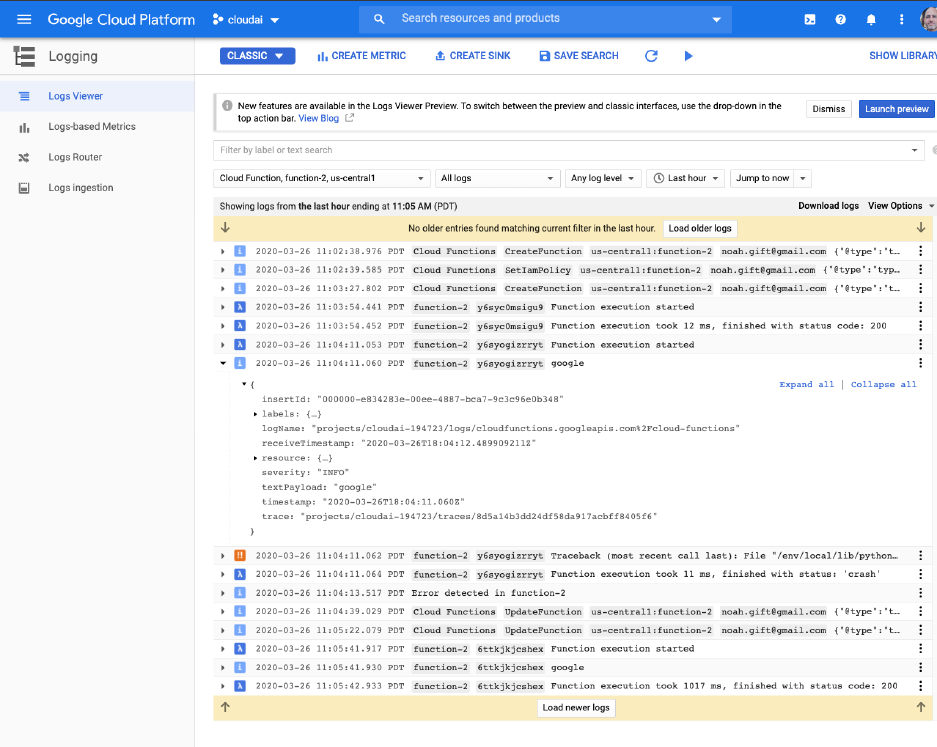This screenshot has height=747, width=937.
Task: Open the notifications bell
Action: pos(871,20)
